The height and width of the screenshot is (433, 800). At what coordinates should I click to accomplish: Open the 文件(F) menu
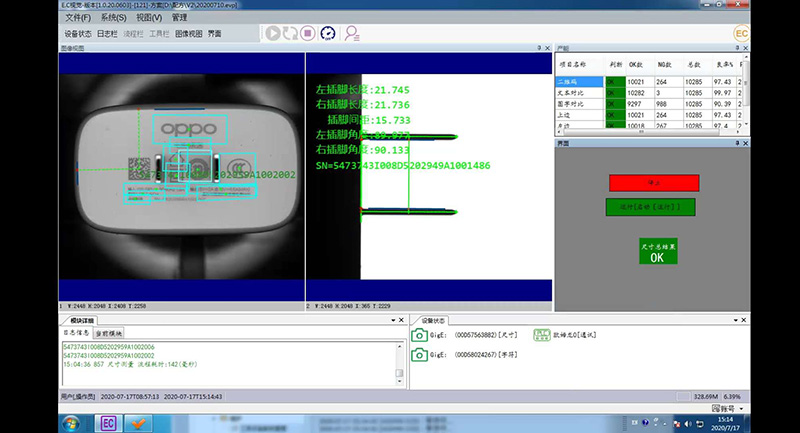pos(78,18)
